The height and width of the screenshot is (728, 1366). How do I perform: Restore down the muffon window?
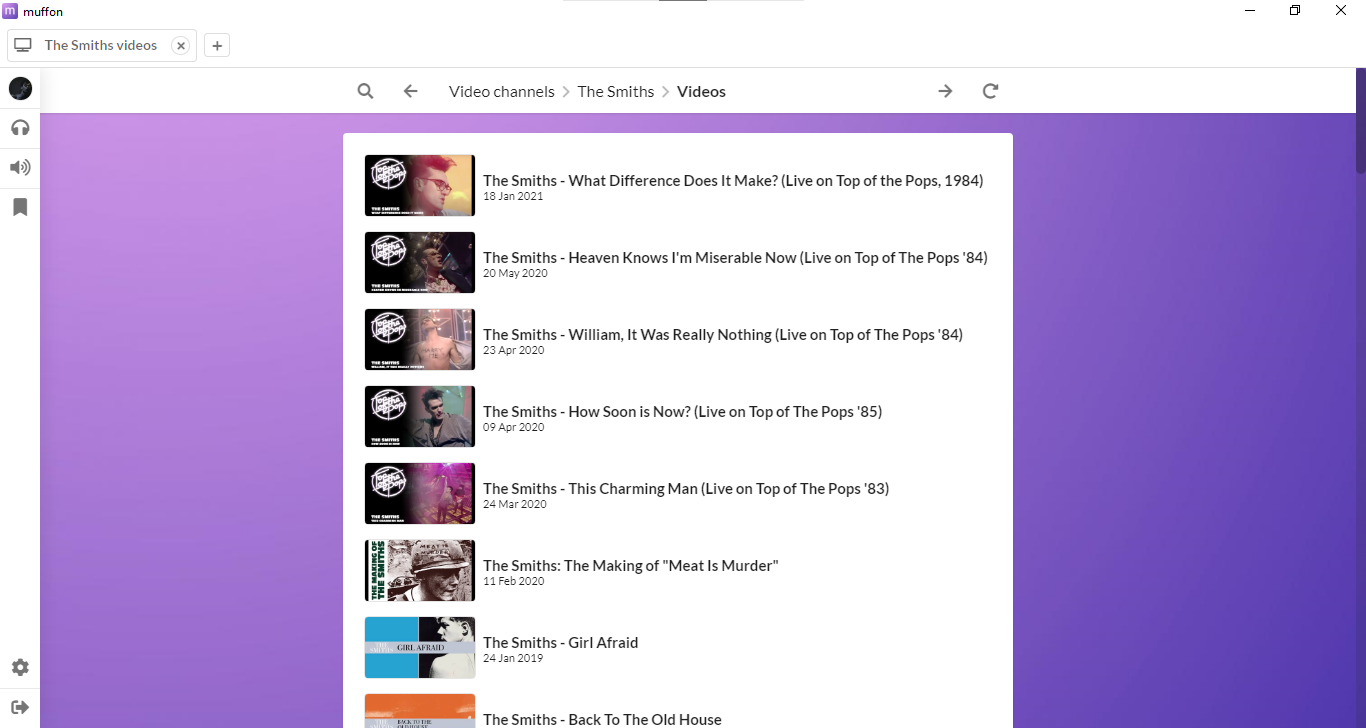coord(1295,11)
